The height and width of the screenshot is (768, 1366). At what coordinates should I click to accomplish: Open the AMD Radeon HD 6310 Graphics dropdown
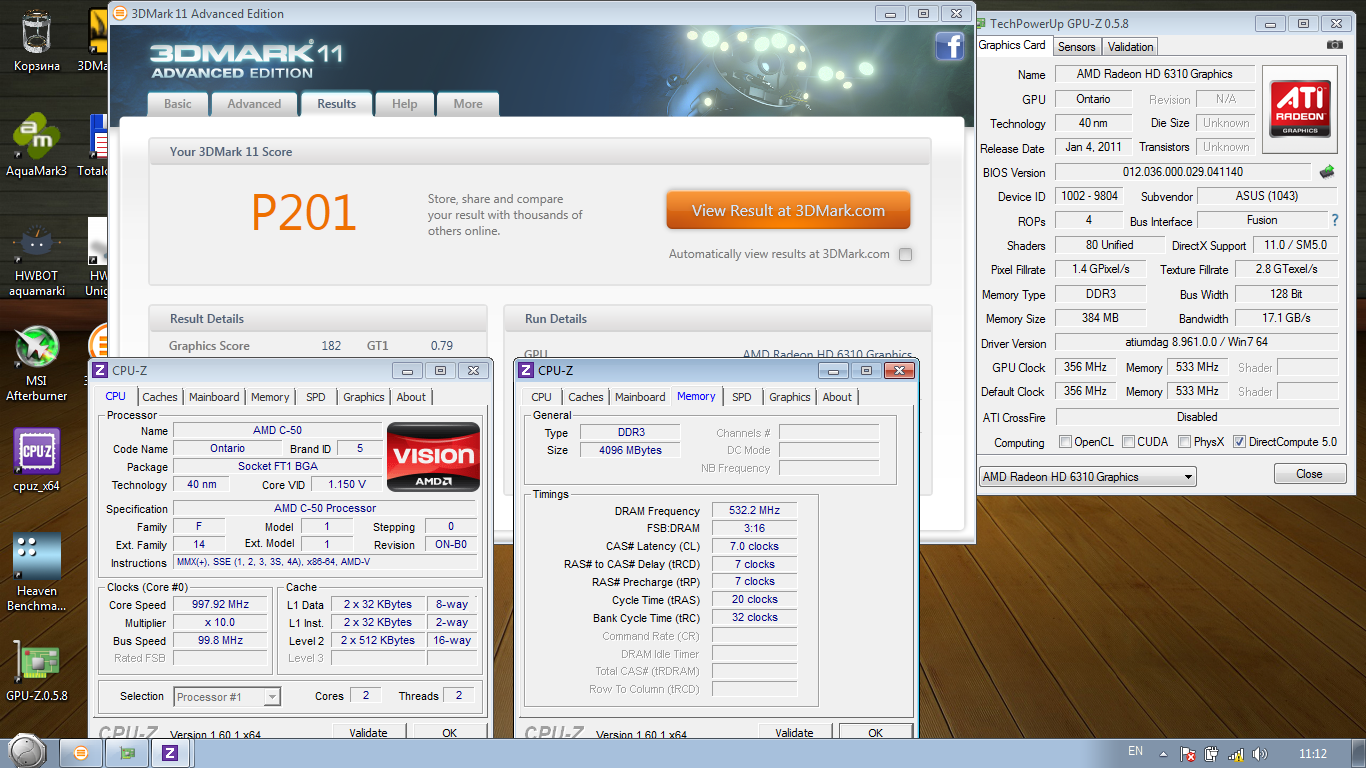[1087, 477]
